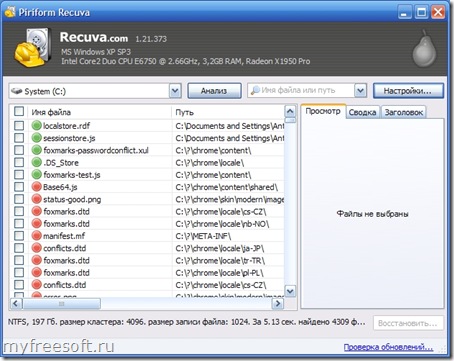Check the box for foxmarks.dtd in tr-TR
Image resolution: width=454 pixels, height=361 pixels.
tap(19, 260)
